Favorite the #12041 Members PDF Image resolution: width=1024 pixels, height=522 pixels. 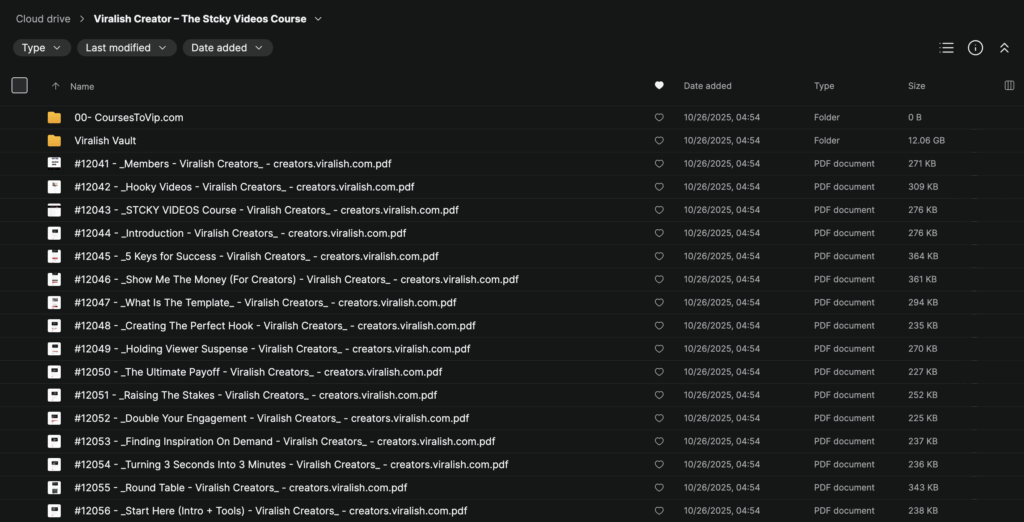tap(659, 163)
